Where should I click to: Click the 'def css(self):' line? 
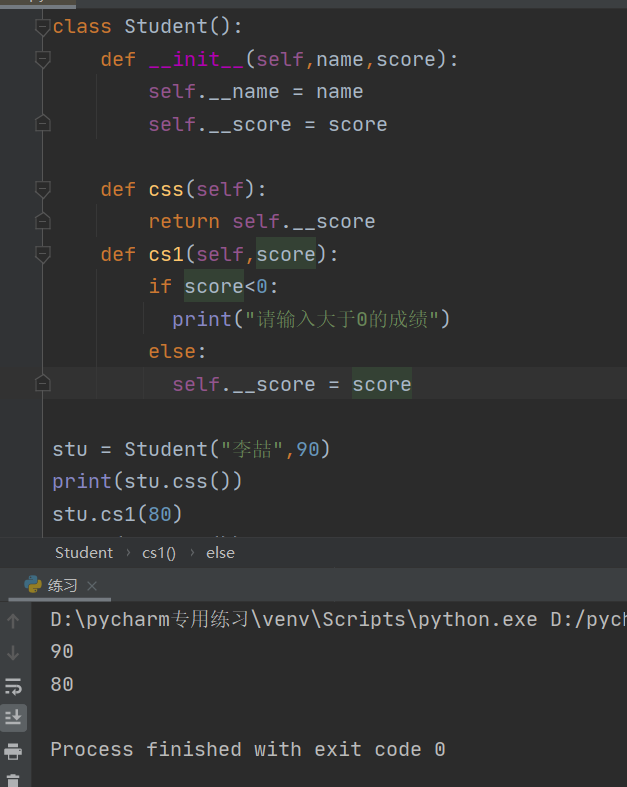183,190
